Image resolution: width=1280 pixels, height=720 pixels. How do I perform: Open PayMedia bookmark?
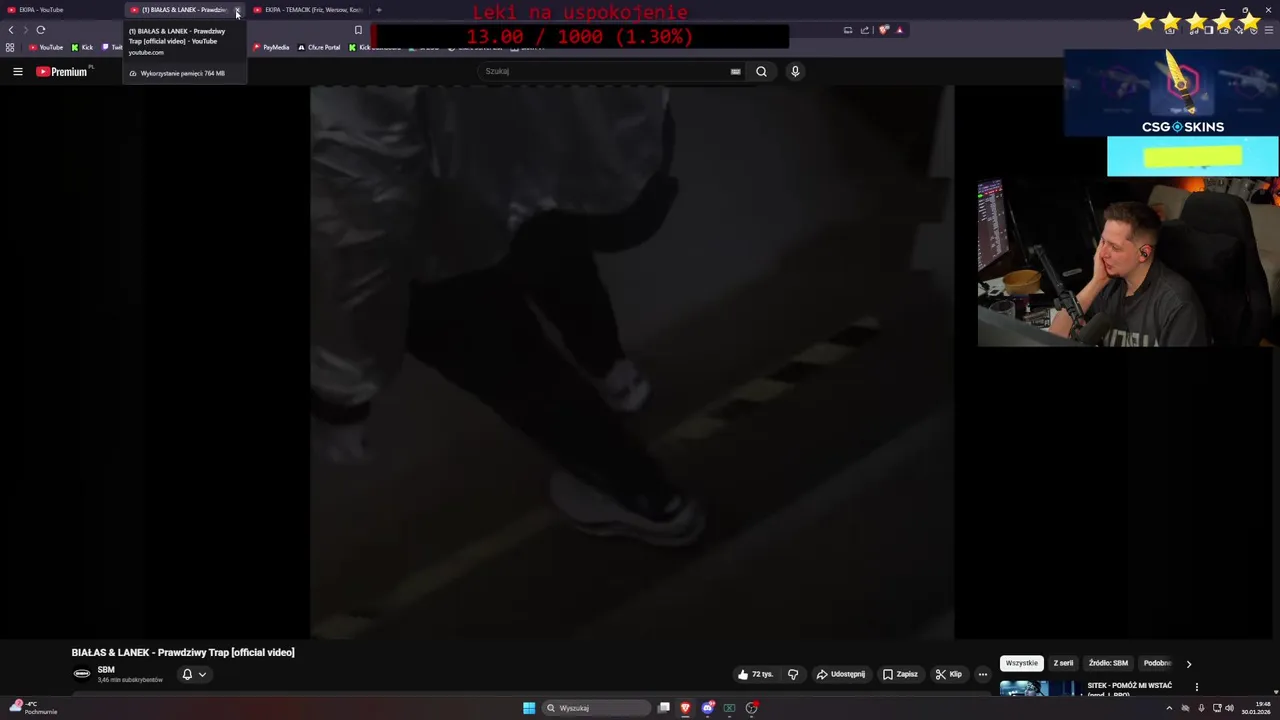click(x=271, y=47)
